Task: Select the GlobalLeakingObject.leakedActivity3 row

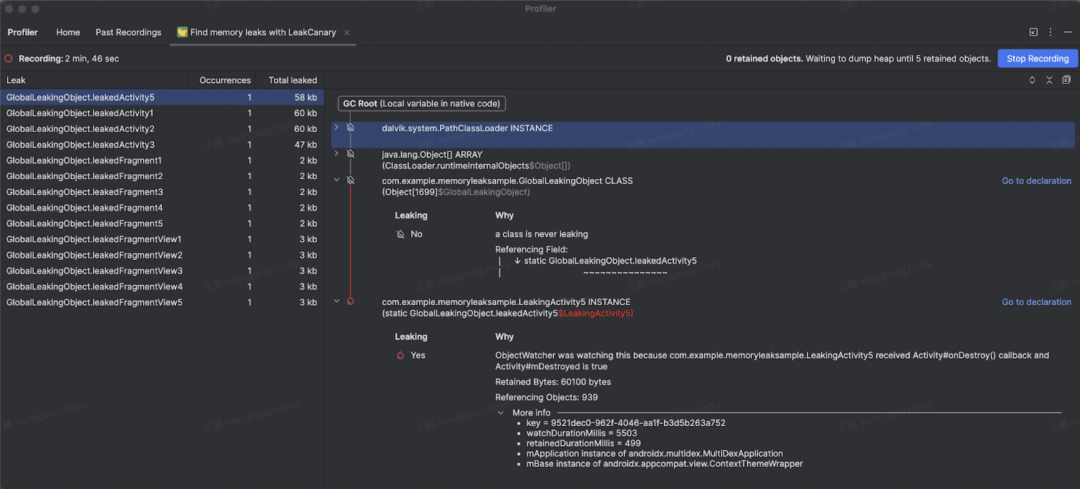Action: 162,145
